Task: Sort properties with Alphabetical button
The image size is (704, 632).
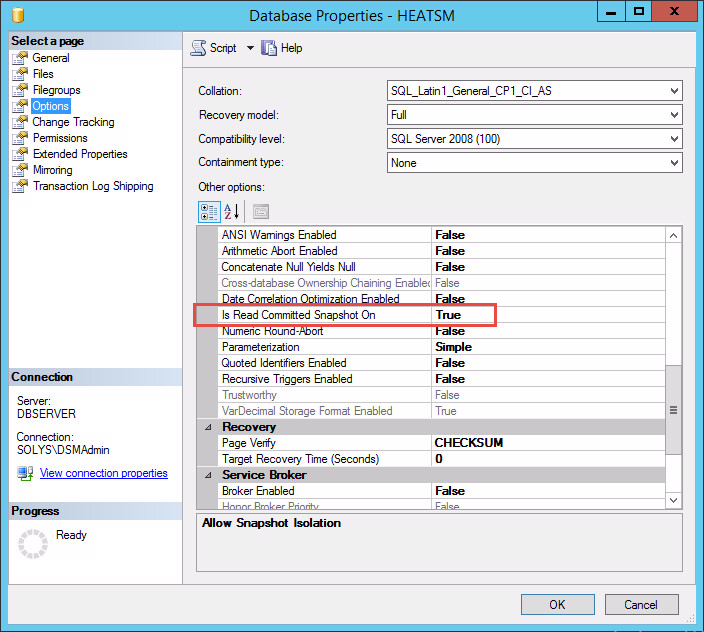Action: [232, 211]
